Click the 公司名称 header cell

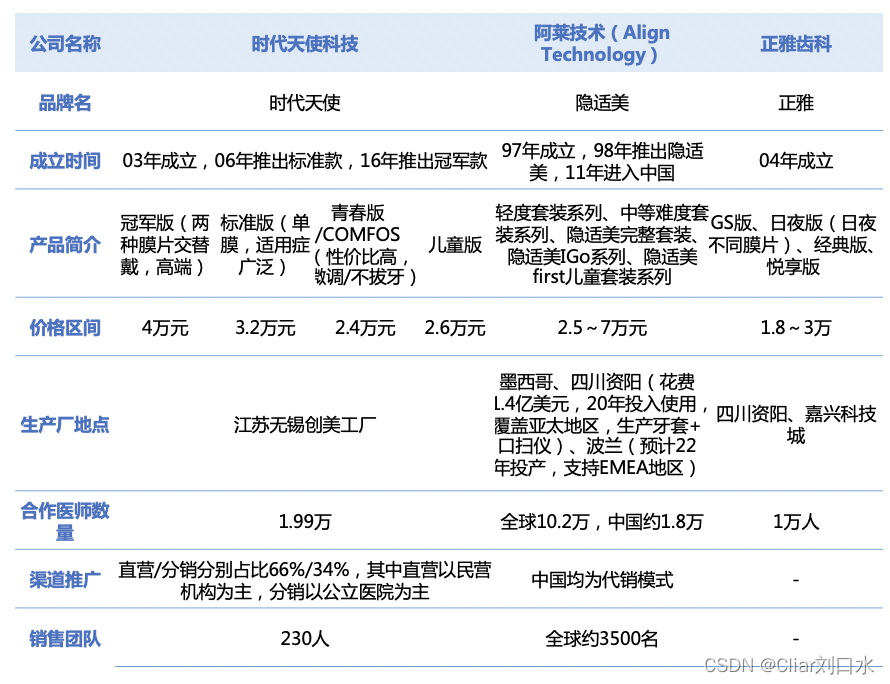[x=65, y=44]
